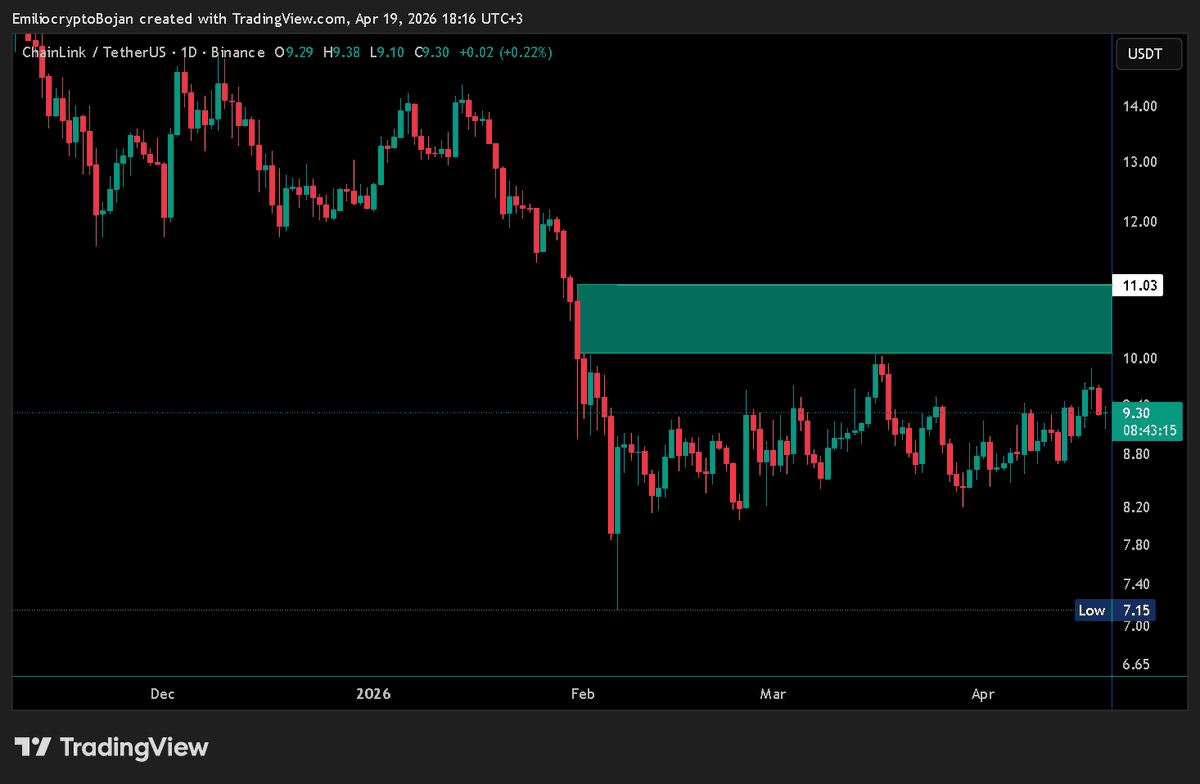The image size is (1200, 784).
Task: Select the green resistance zone rectangle
Action: click(844, 319)
